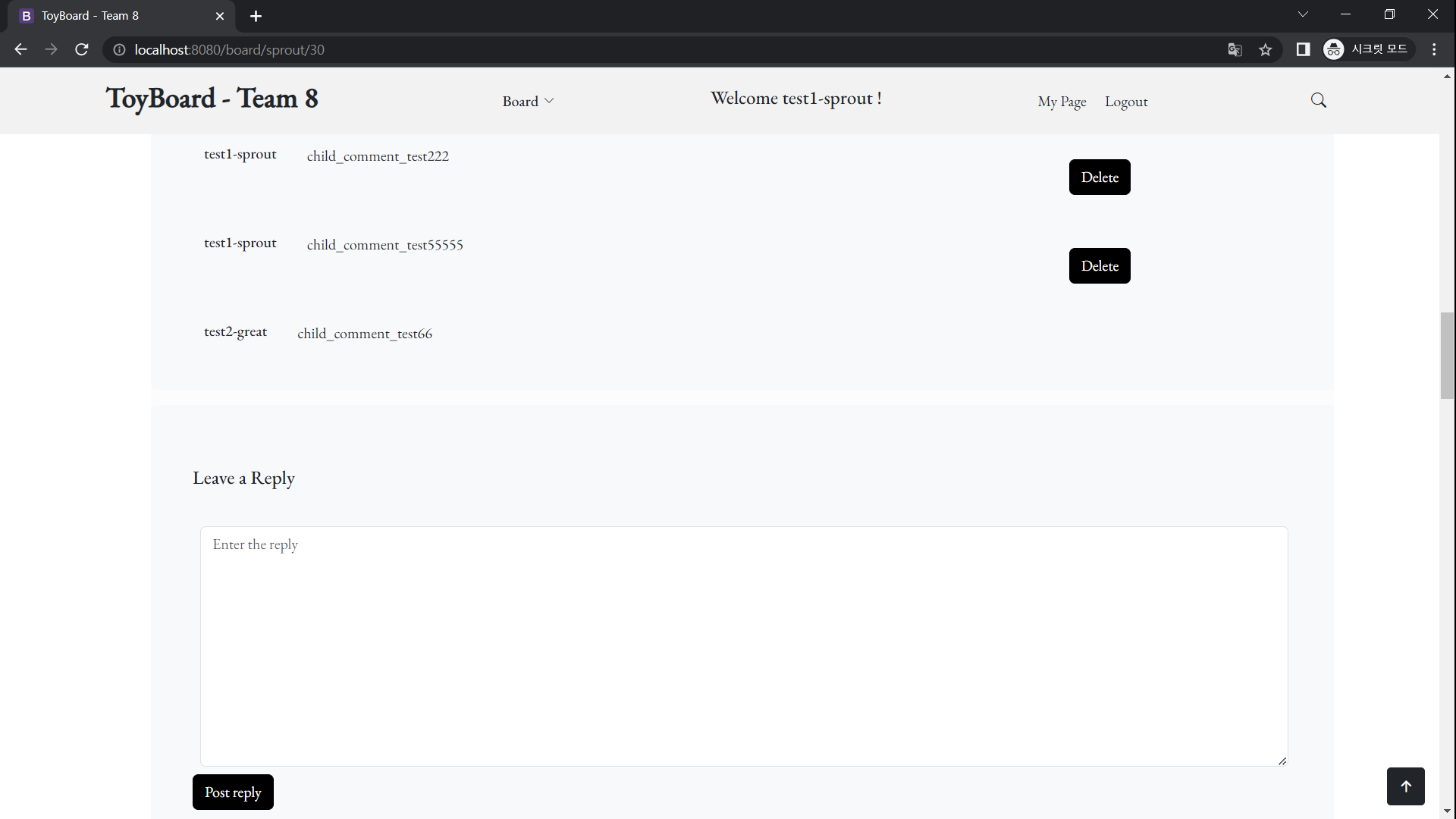Navigate back with the back arrow
Viewport: 1456px width, 819px height.
[20, 49]
